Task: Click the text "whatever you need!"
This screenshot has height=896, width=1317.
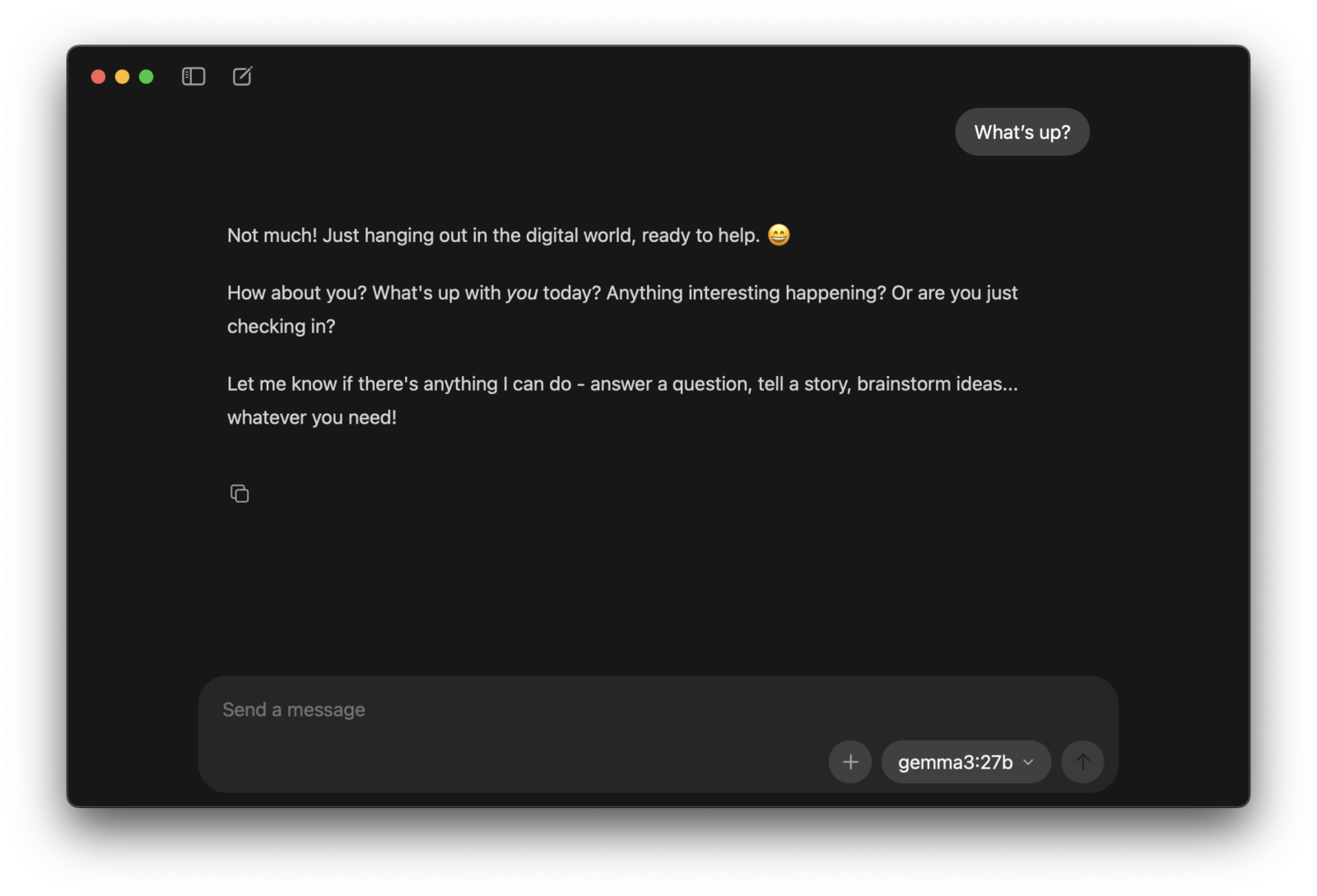Action: tap(312, 418)
